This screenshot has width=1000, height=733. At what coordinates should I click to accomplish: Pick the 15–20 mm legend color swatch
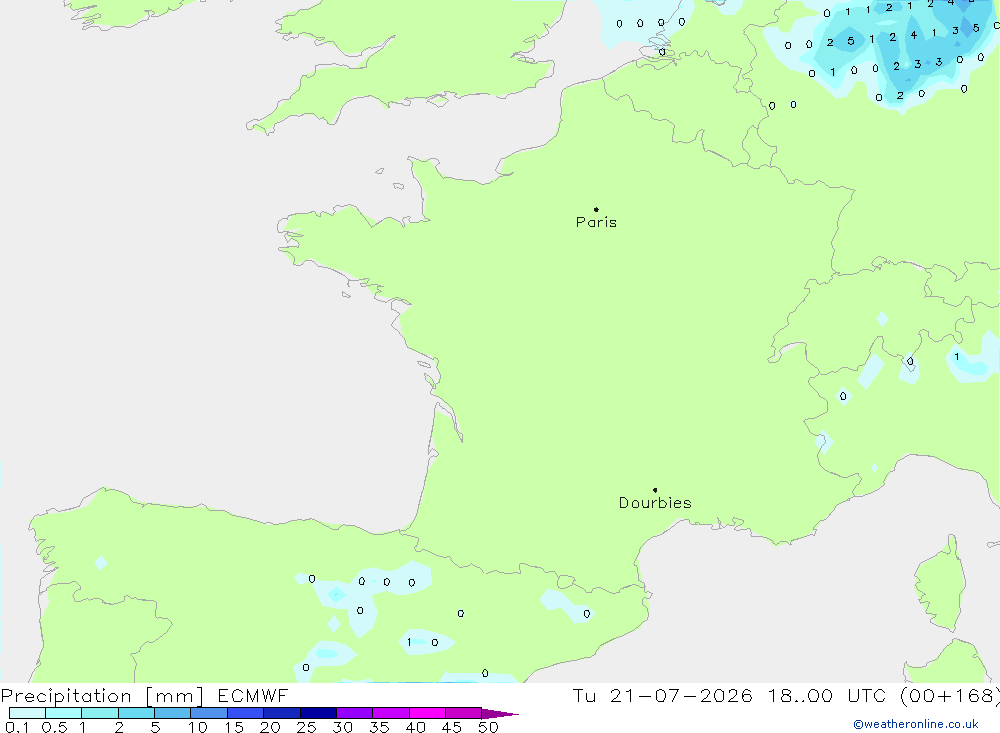[x=245, y=713]
